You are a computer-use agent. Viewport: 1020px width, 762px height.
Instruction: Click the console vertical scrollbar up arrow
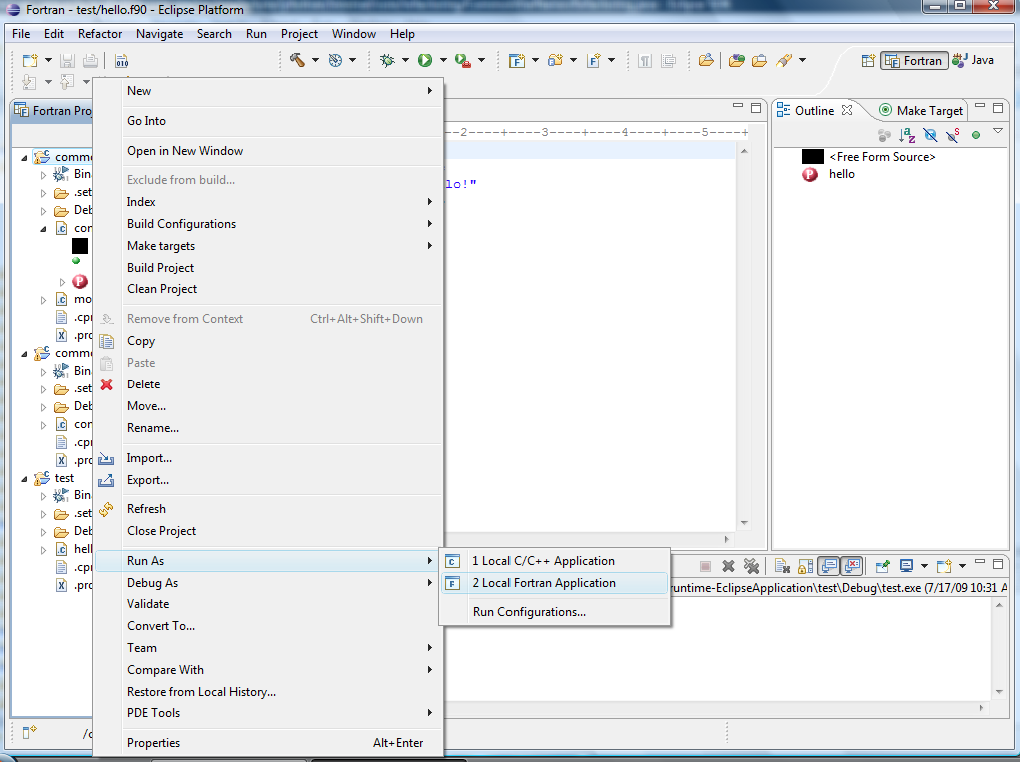(999, 605)
